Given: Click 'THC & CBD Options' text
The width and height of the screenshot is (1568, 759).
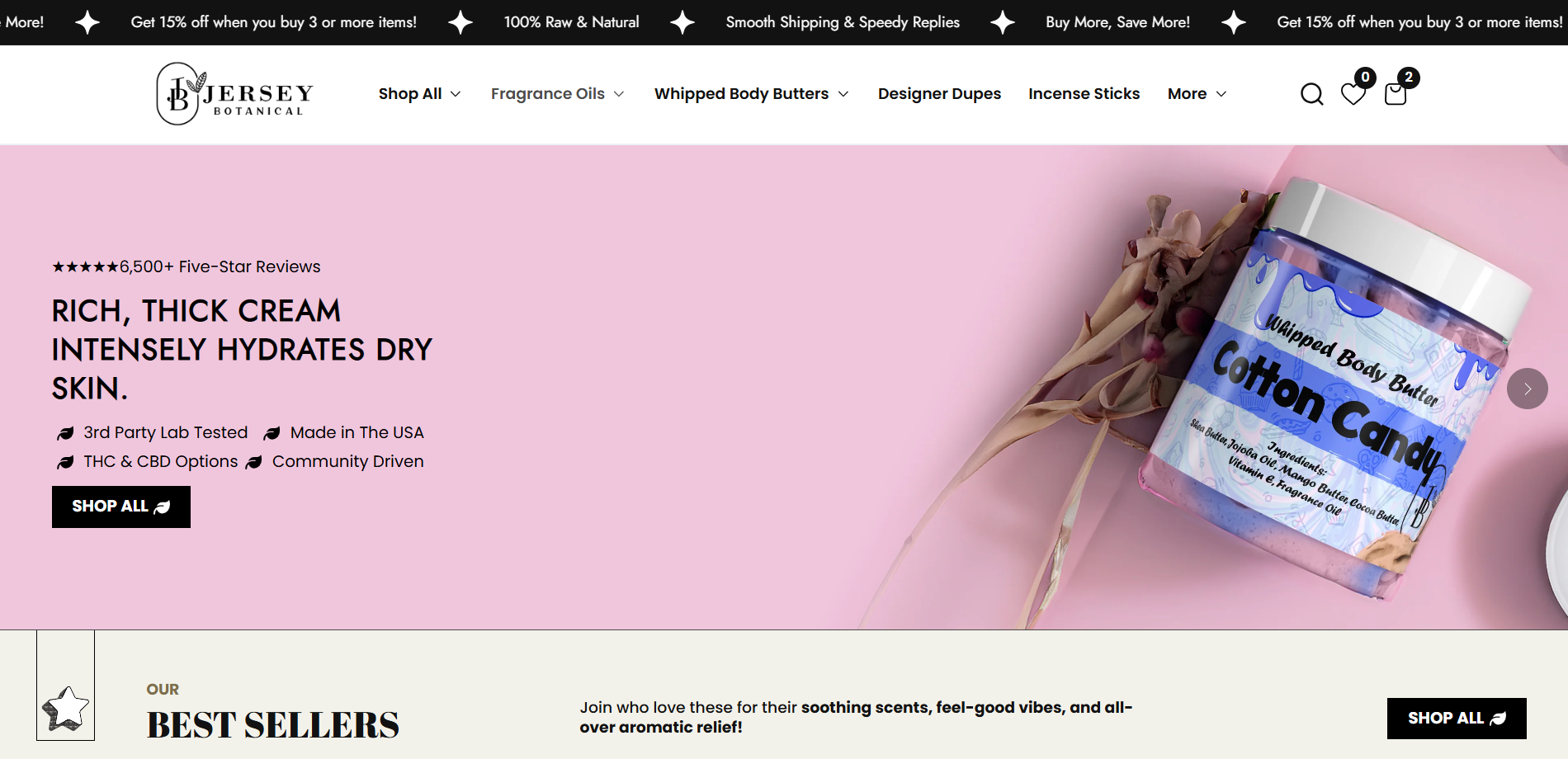Looking at the screenshot, I should coord(160,462).
